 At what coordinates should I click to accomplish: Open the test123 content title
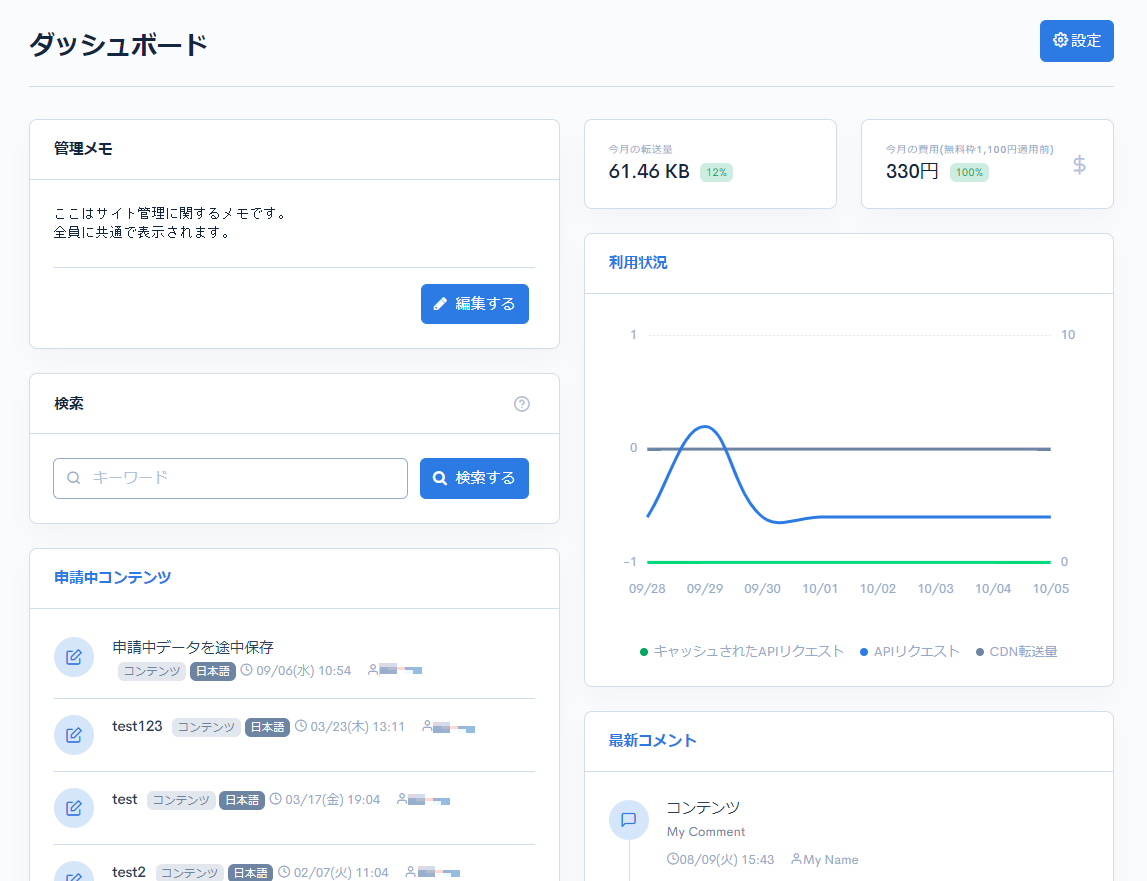click(137, 726)
